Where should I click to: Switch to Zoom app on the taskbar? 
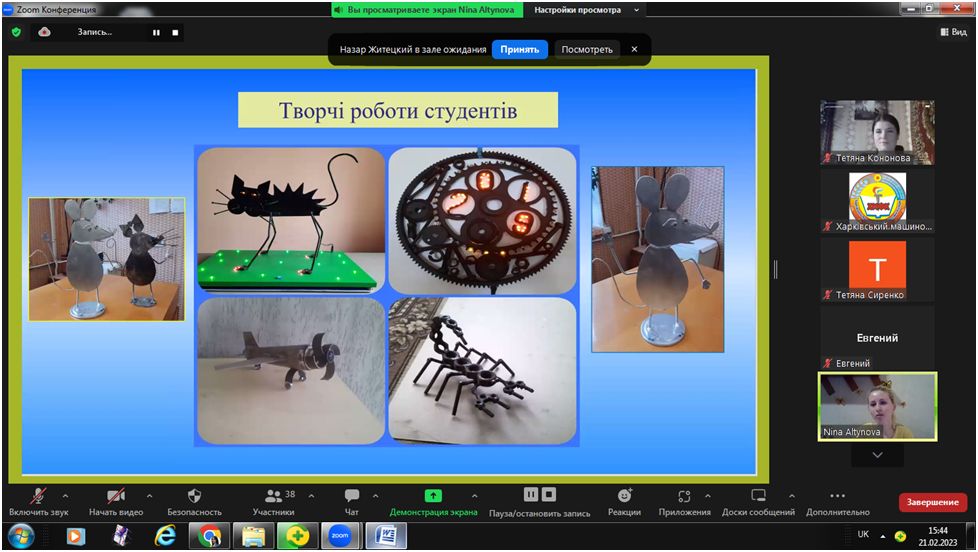pyautogui.click(x=340, y=536)
